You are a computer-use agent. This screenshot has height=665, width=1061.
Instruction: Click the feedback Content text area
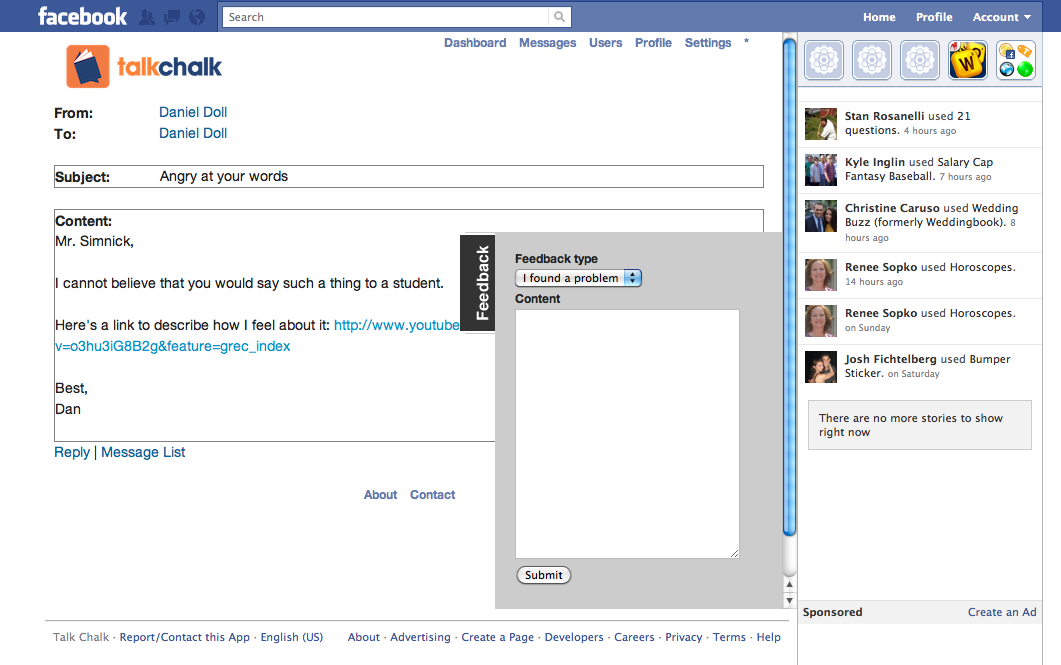[627, 434]
